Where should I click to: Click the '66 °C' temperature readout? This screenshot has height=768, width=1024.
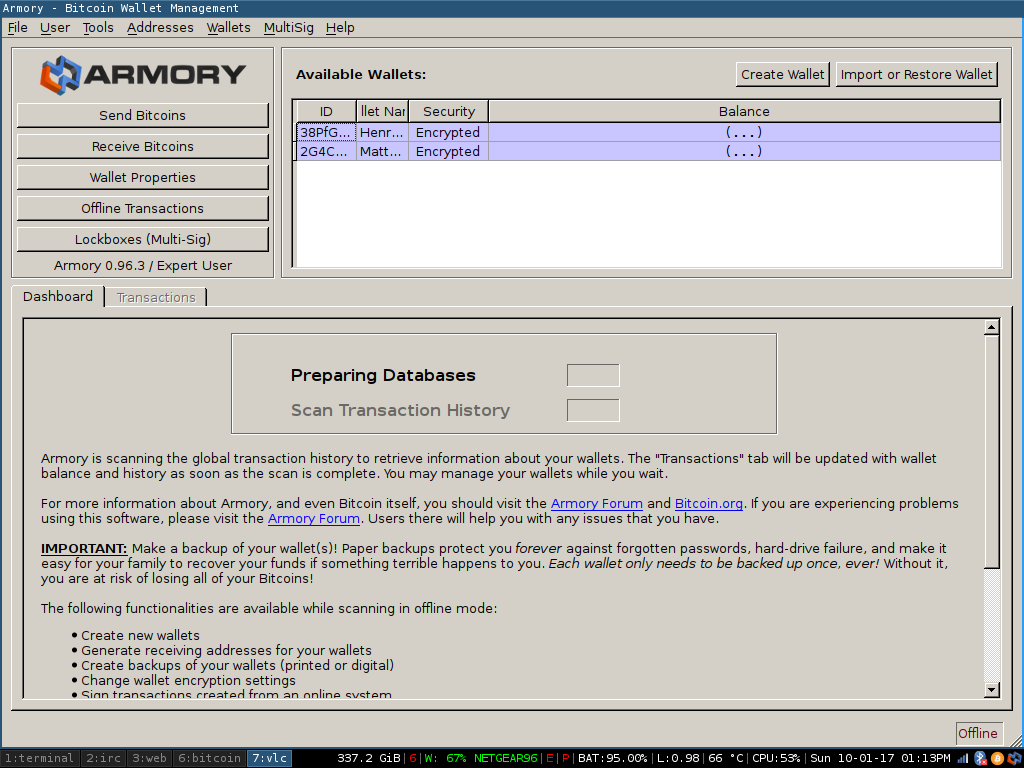tap(726, 758)
